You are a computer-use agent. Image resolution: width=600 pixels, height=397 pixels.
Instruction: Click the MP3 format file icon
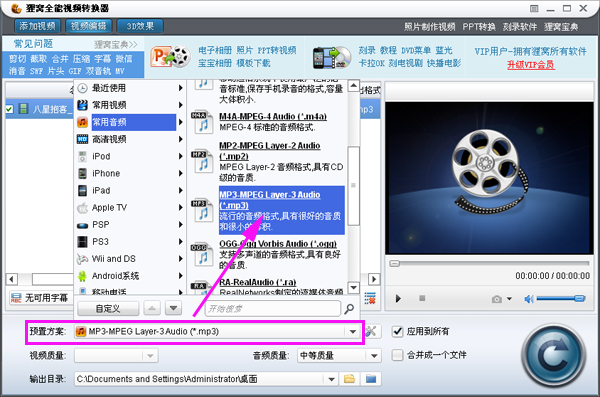click(202, 210)
